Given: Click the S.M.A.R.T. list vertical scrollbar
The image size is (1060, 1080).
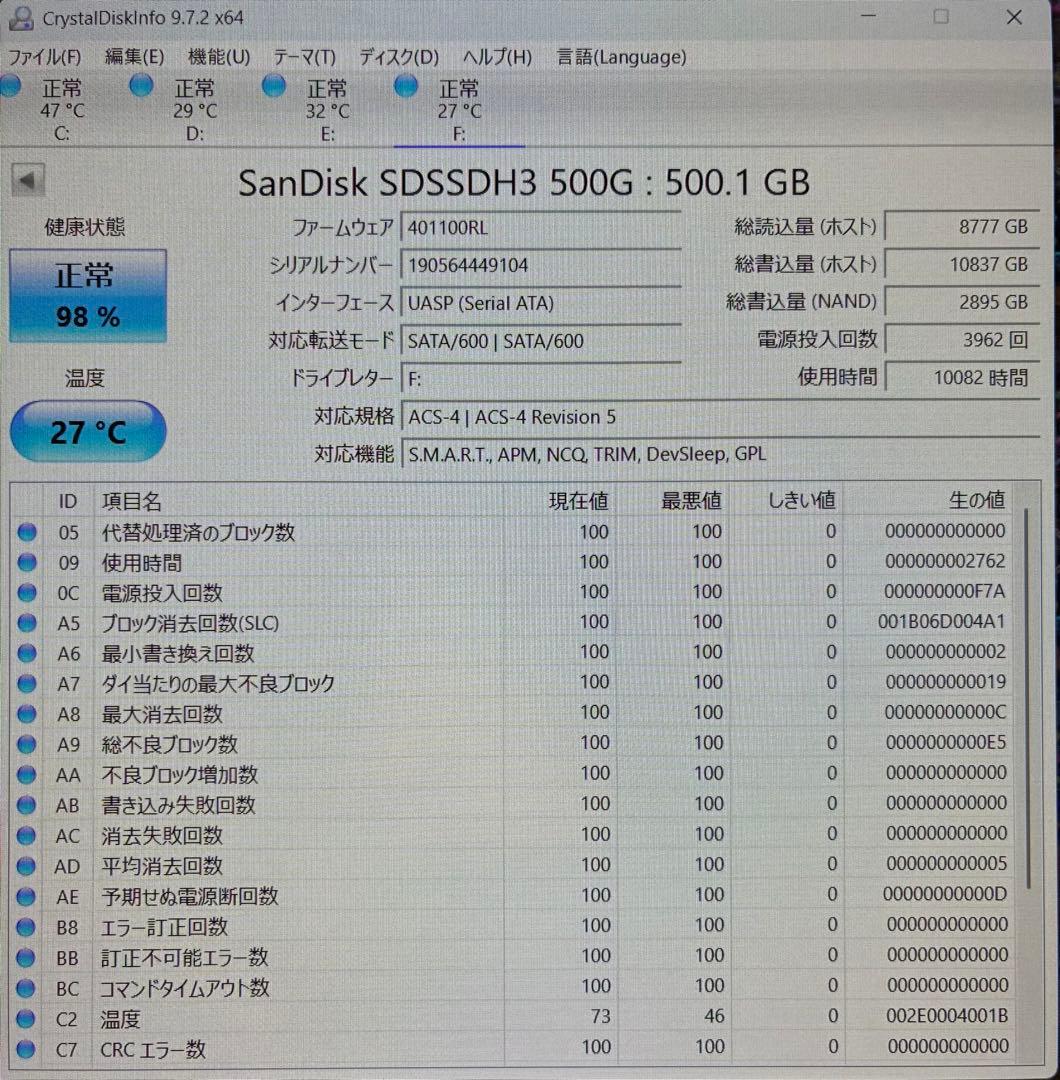Looking at the screenshot, I should [1028, 699].
